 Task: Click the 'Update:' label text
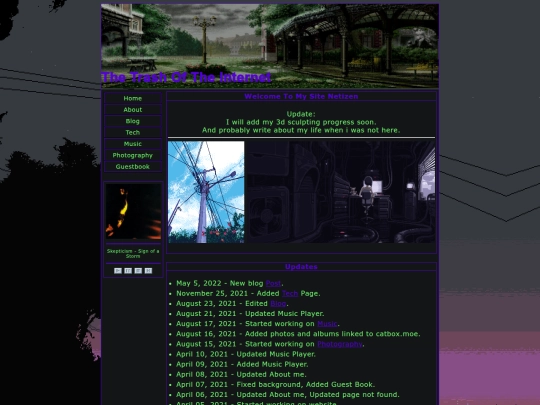[x=301, y=114]
